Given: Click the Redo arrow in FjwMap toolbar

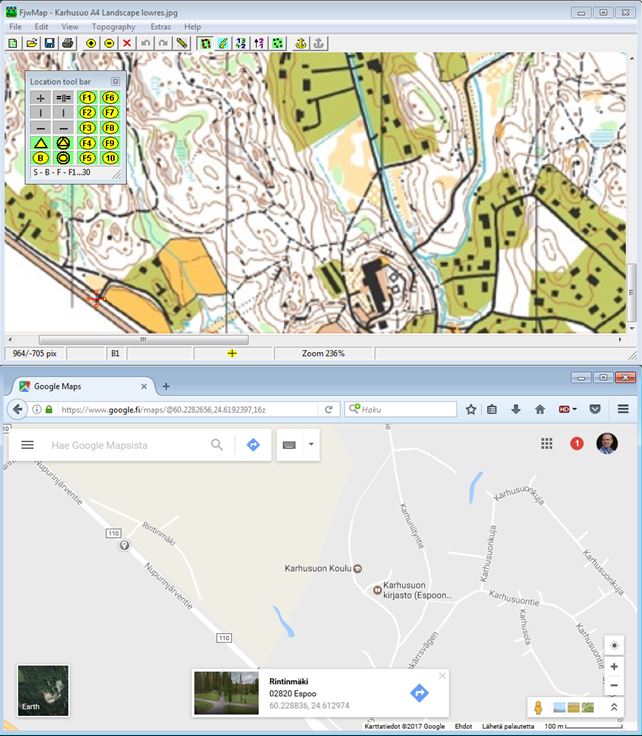Looking at the screenshot, I should pos(163,44).
